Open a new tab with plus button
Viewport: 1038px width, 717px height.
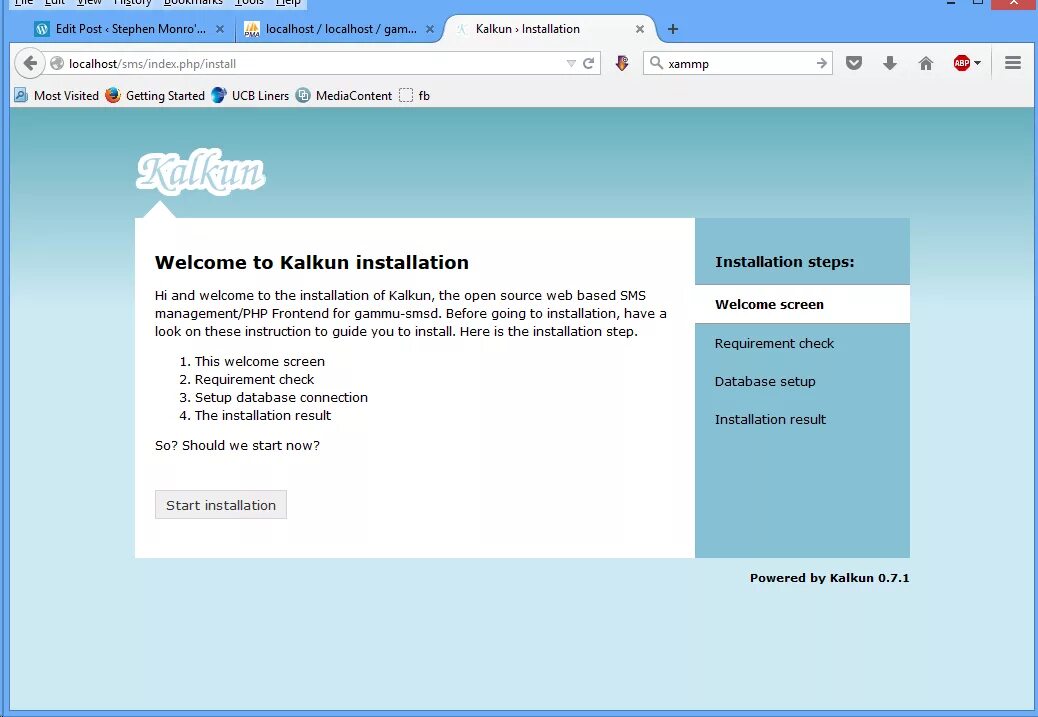click(673, 29)
